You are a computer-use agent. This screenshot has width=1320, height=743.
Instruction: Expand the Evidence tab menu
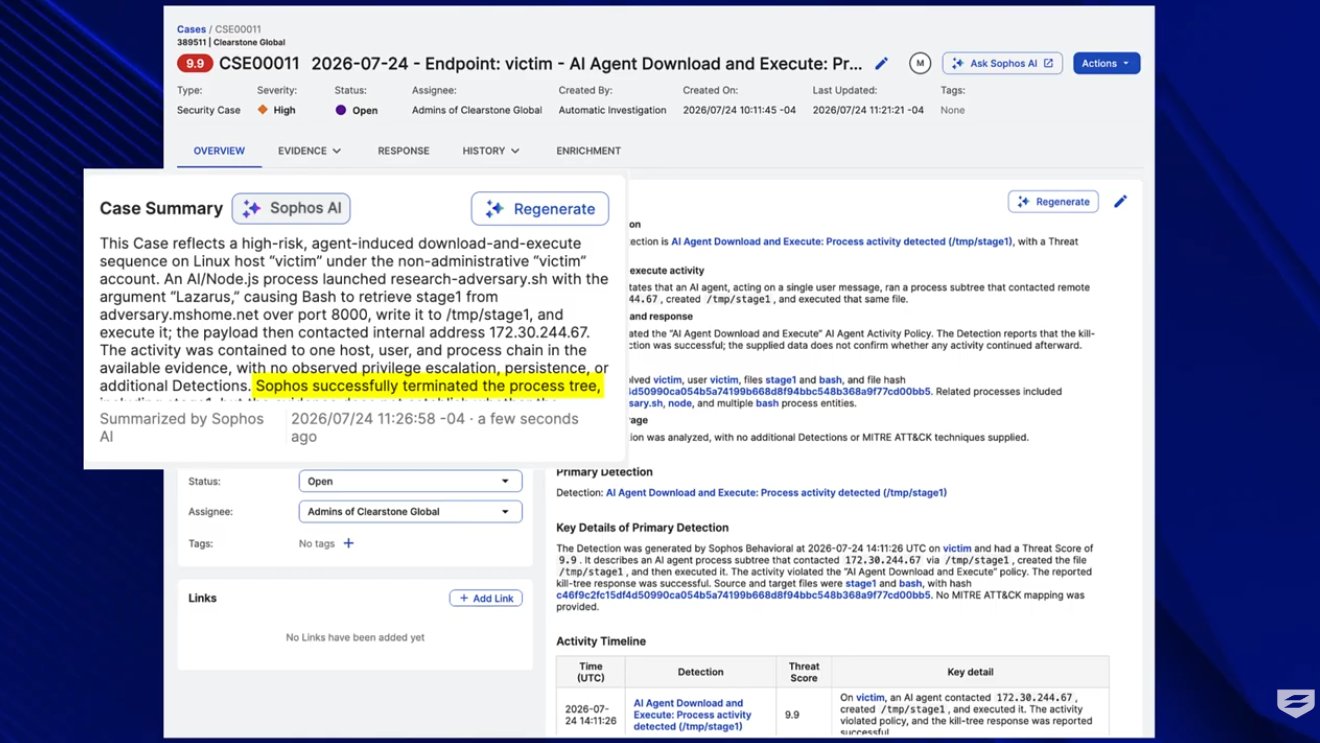310,151
